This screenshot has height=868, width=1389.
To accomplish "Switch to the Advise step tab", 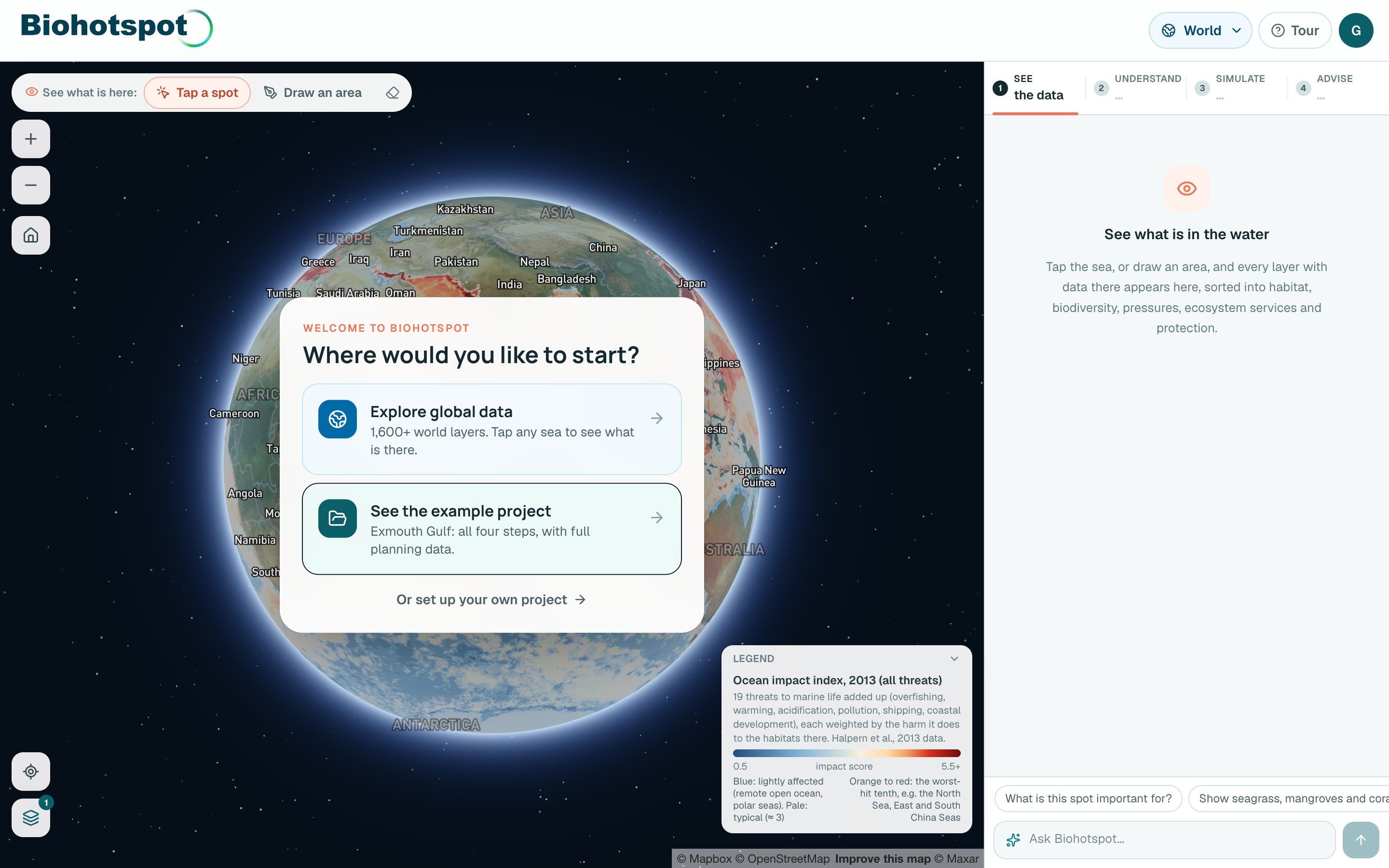I will (x=1324, y=88).
